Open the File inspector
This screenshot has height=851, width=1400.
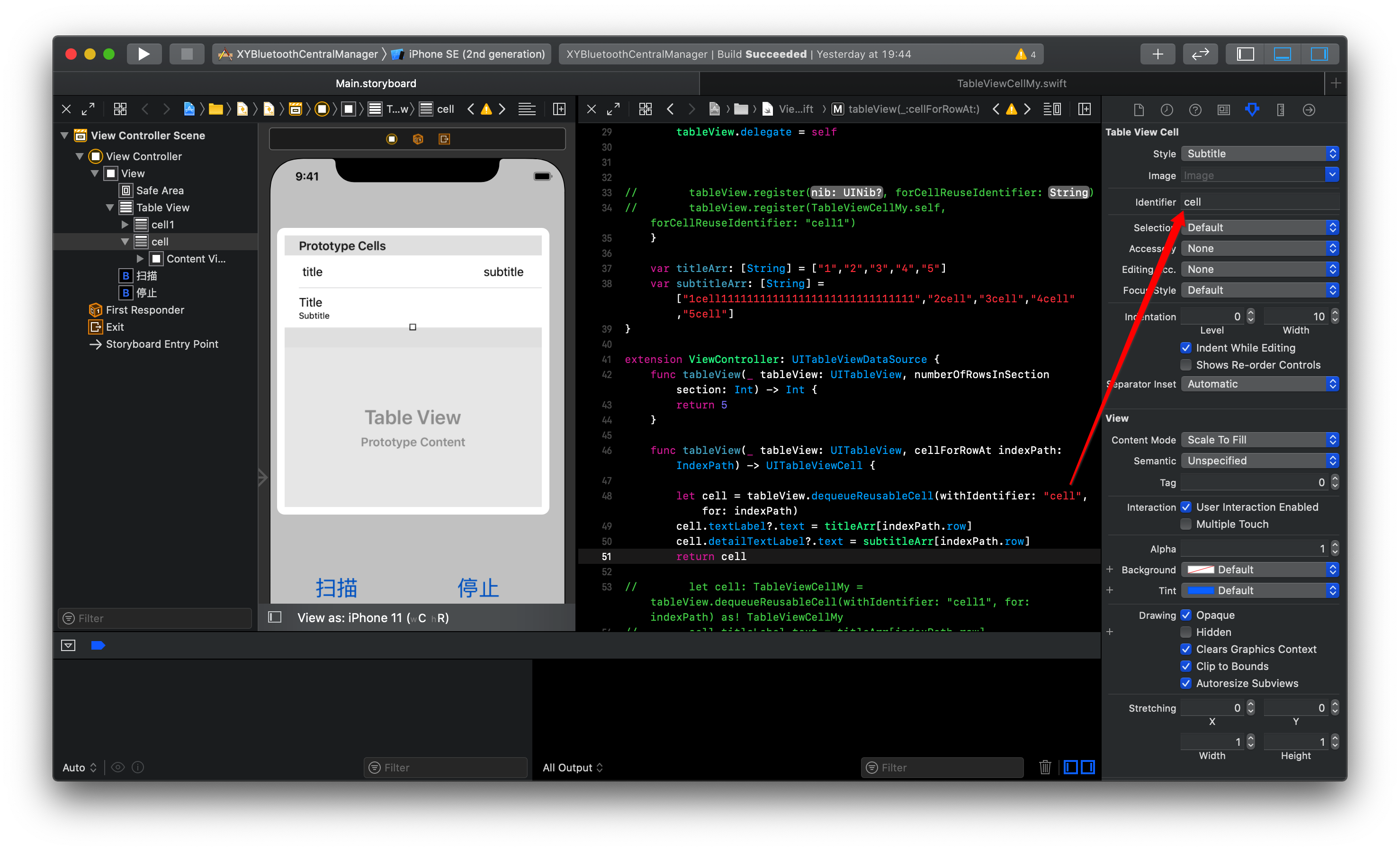[x=1139, y=110]
